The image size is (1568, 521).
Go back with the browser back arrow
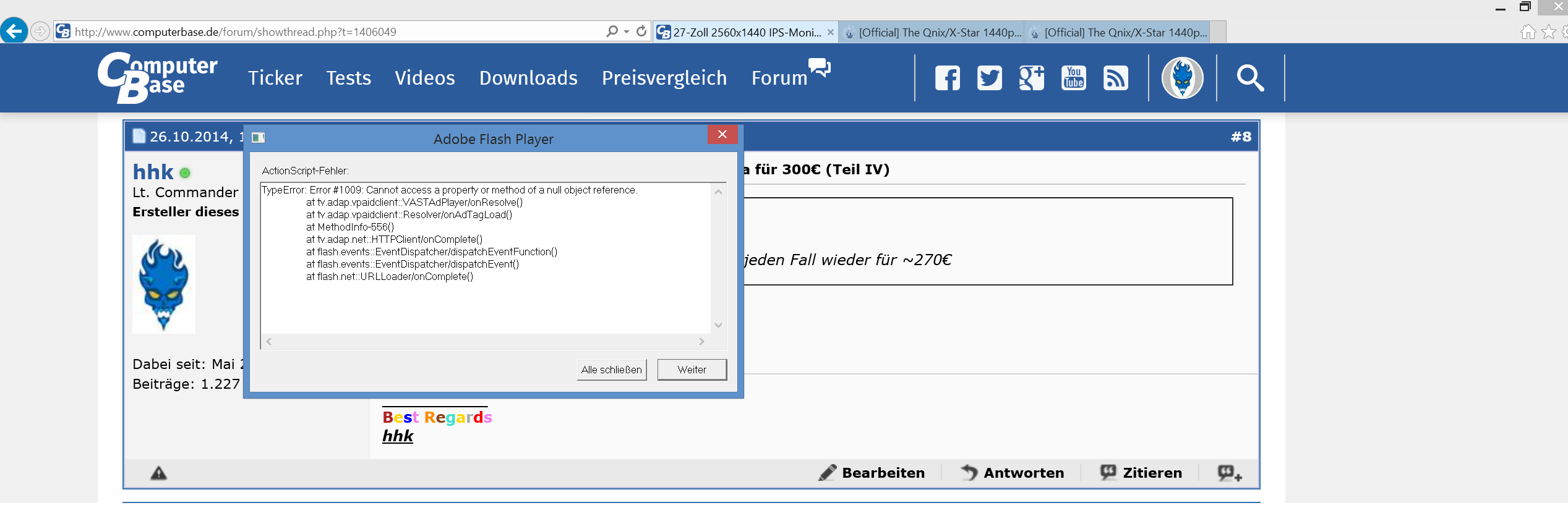point(14,30)
